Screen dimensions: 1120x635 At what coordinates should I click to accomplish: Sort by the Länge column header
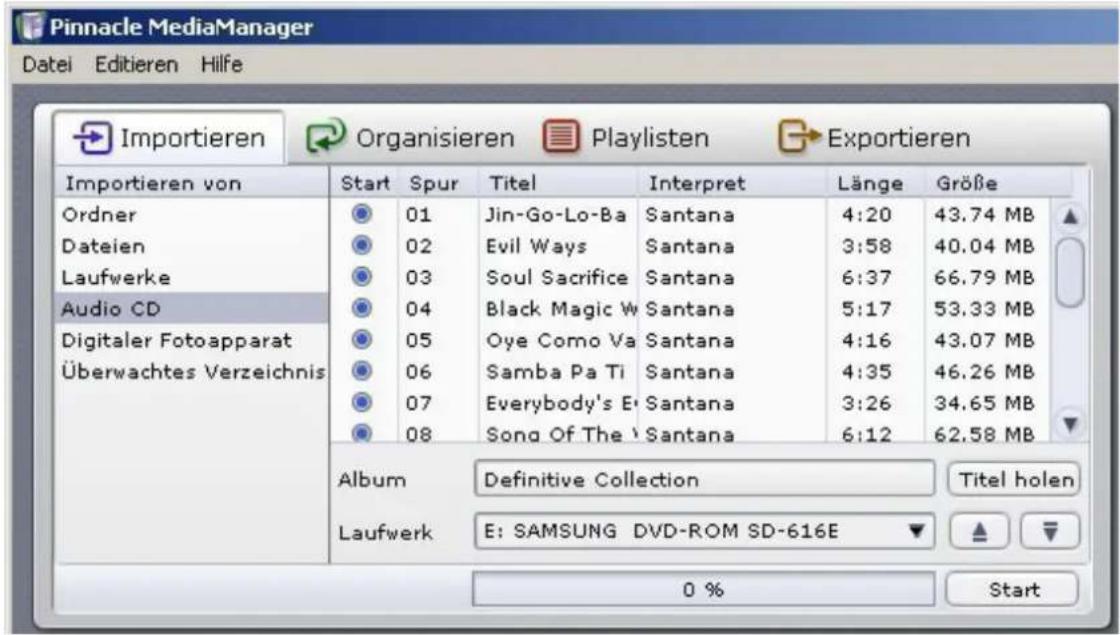coord(876,184)
